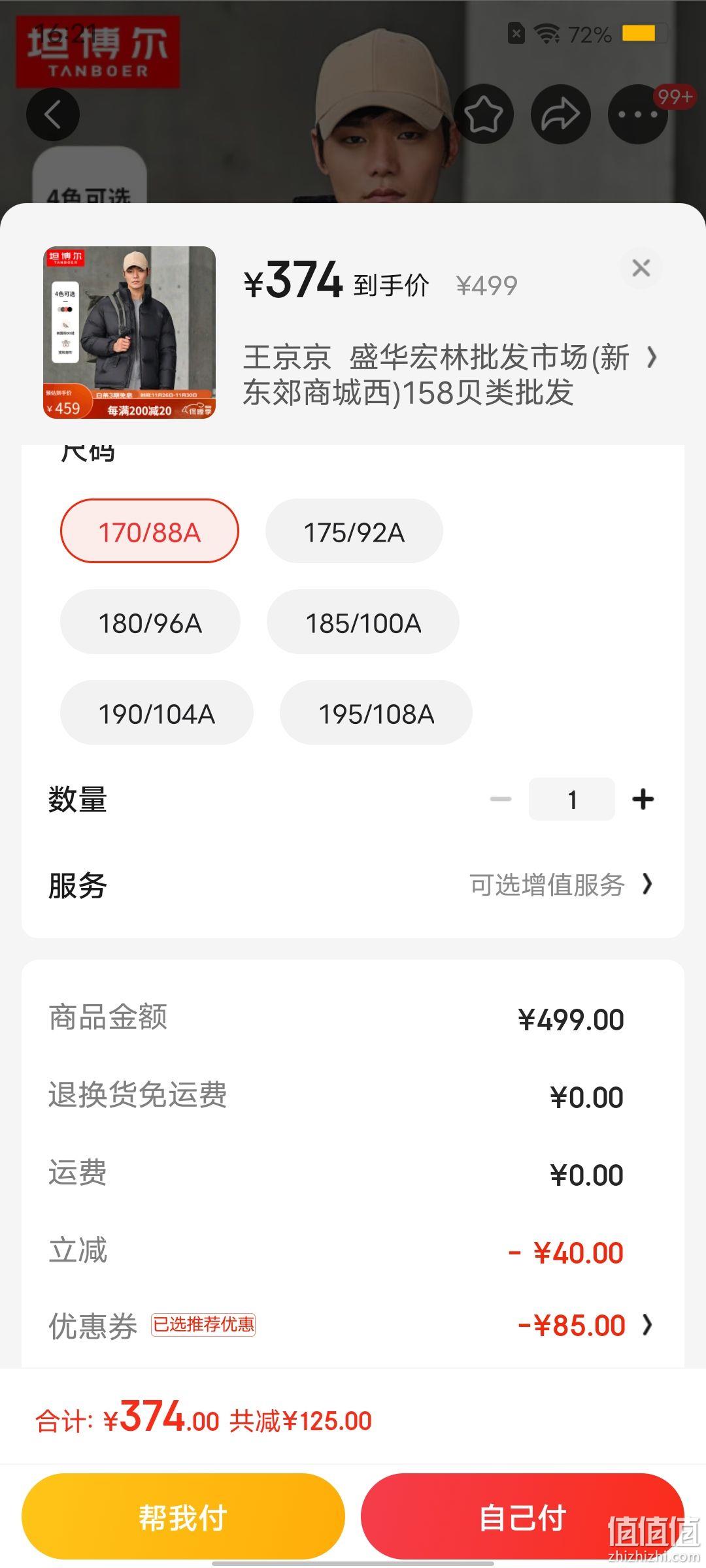
Task: Choose size 195/108A
Action: coord(377,713)
